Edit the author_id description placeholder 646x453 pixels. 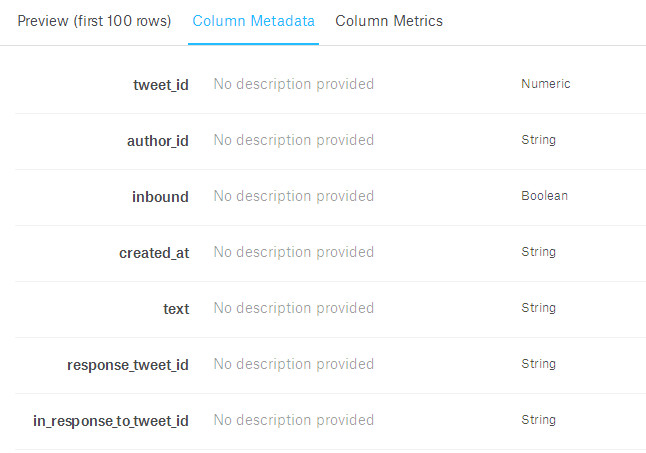294,140
